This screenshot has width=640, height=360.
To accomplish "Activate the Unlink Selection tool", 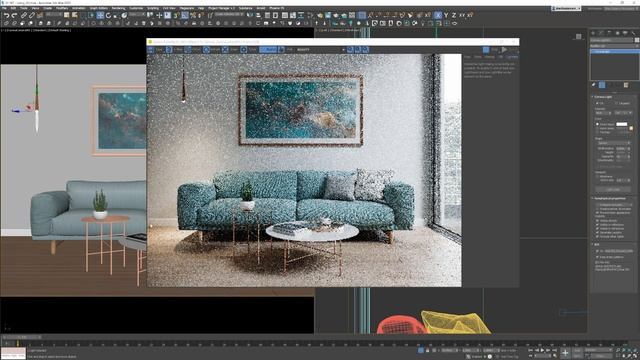I will [x=31, y=15].
